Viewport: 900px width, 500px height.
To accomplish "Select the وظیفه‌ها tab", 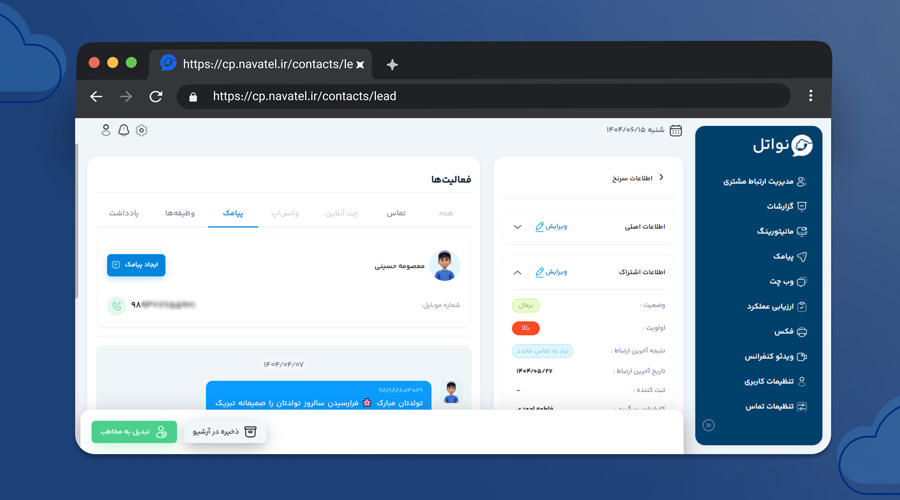I will pos(180,213).
